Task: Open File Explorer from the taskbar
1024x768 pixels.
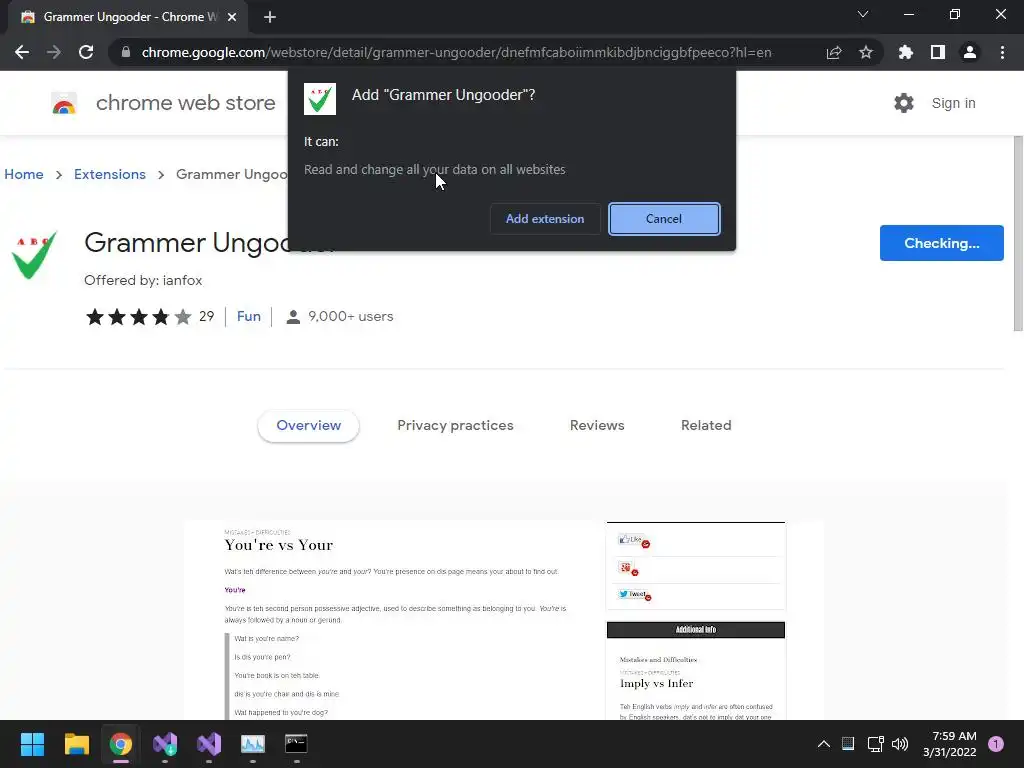Action: 76,744
